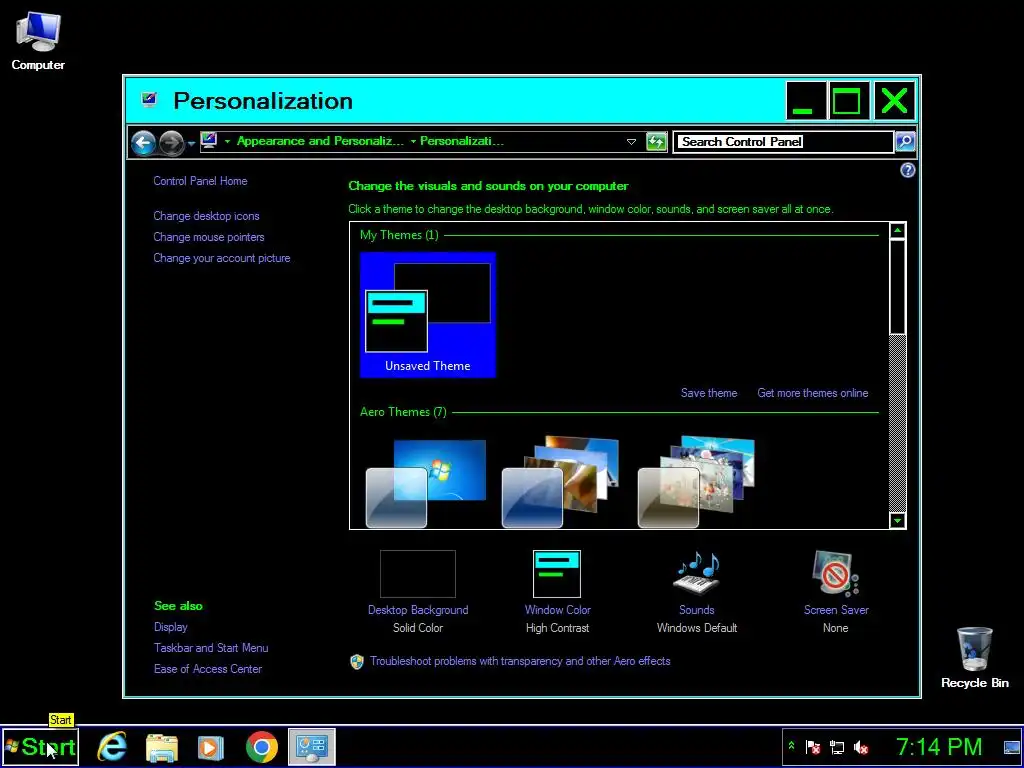Viewport: 1024px width, 768px height.
Task: Click the Screen Saver text link
Action: [x=836, y=610]
